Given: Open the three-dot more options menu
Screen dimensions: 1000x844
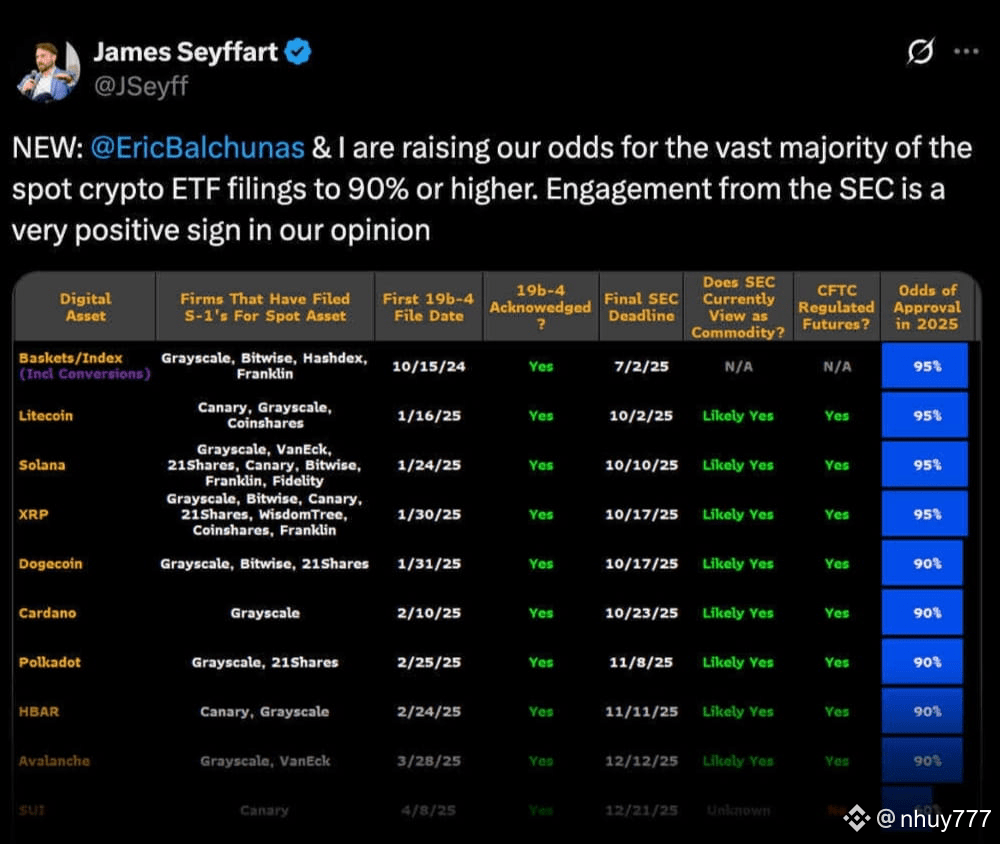Looking at the screenshot, I should [x=966, y=52].
